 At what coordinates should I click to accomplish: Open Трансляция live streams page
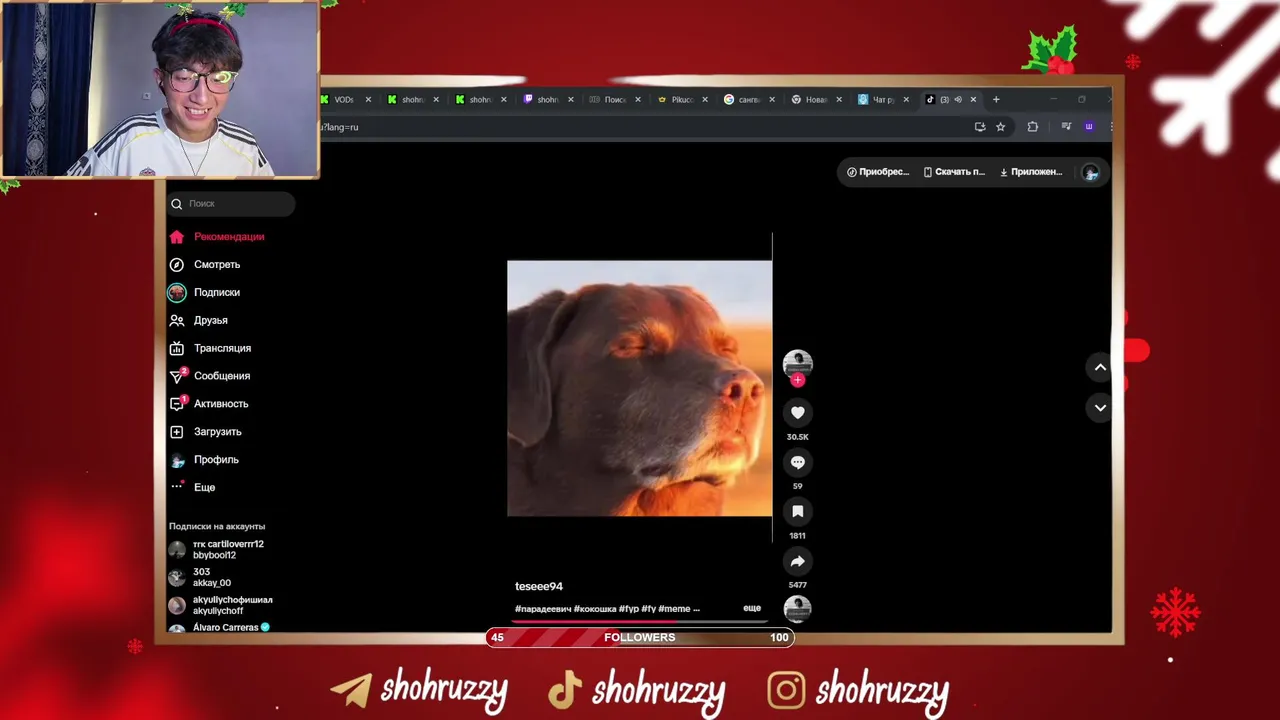211,348
